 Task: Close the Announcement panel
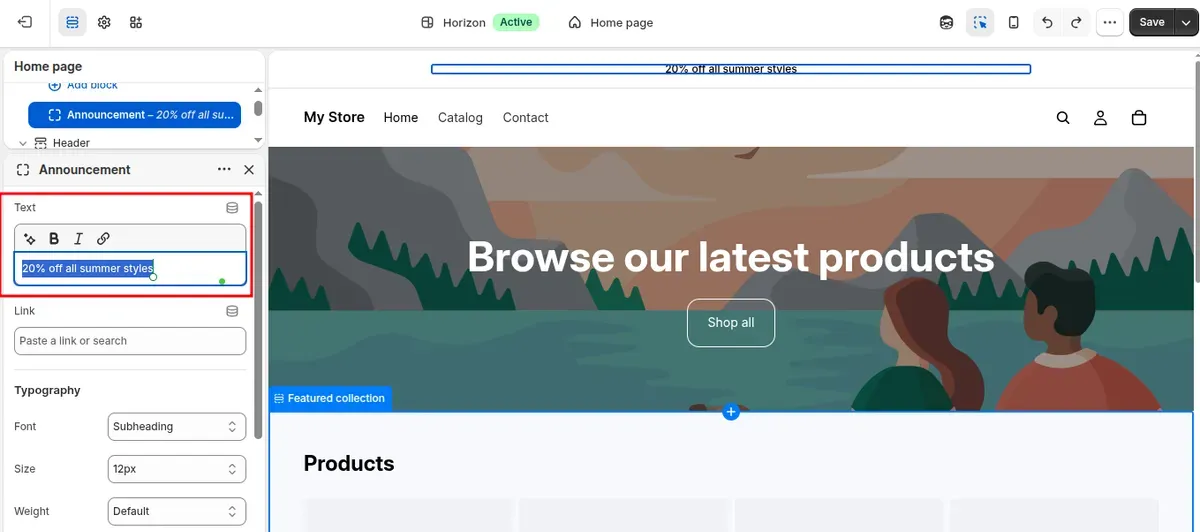[x=249, y=170]
